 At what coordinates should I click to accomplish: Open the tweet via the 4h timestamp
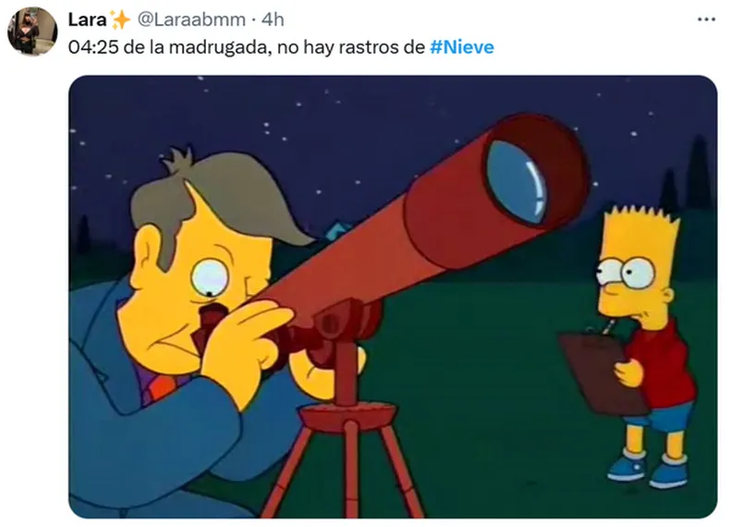273,20
